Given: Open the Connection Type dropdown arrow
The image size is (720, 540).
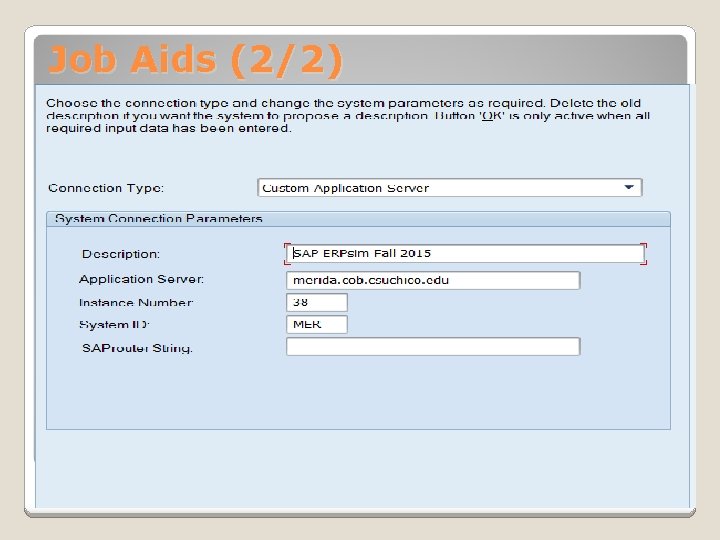Looking at the screenshot, I should pos(629,187).
